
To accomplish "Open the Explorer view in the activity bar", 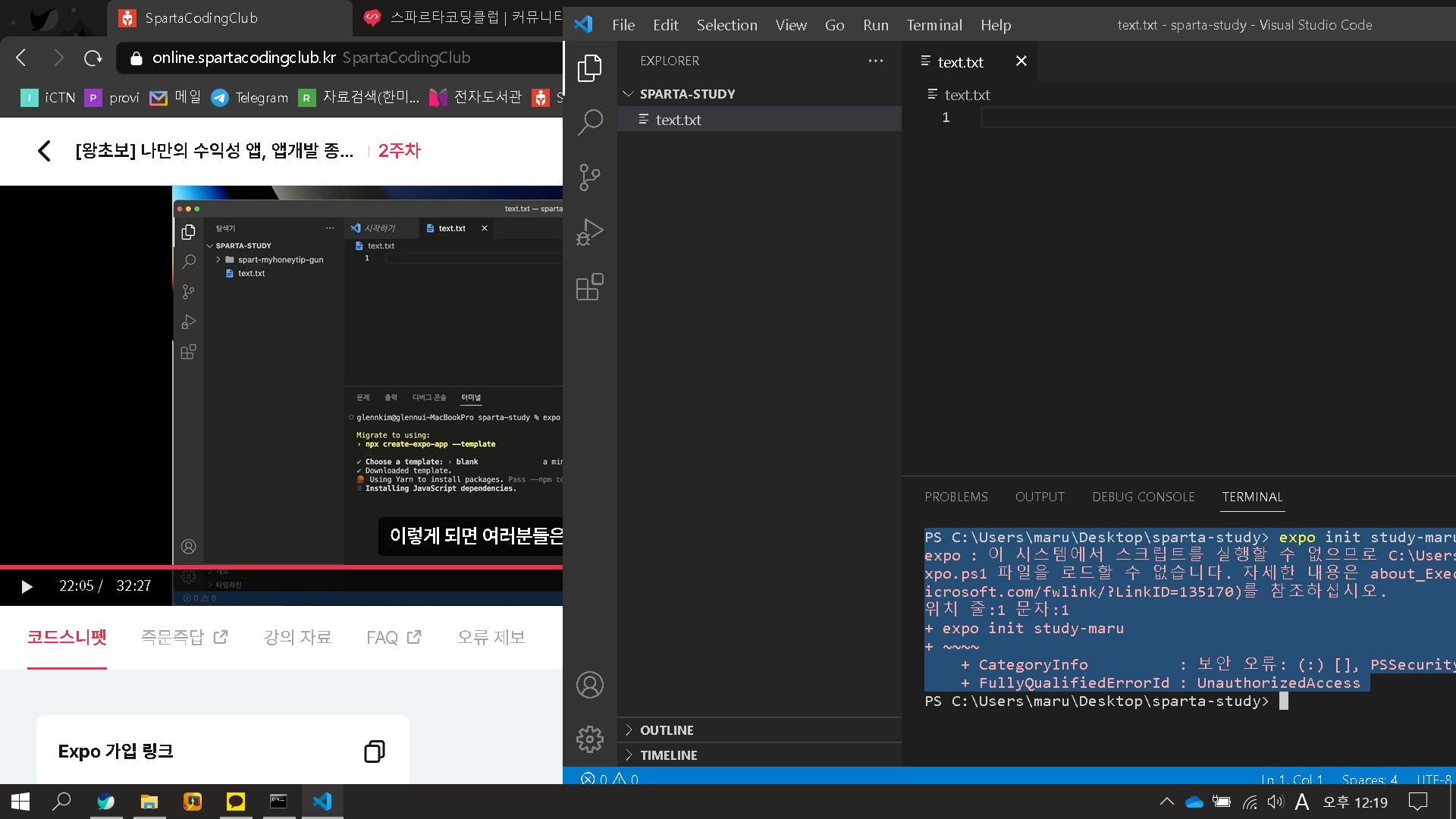I will pyautogui.click(x=589, y=68).
